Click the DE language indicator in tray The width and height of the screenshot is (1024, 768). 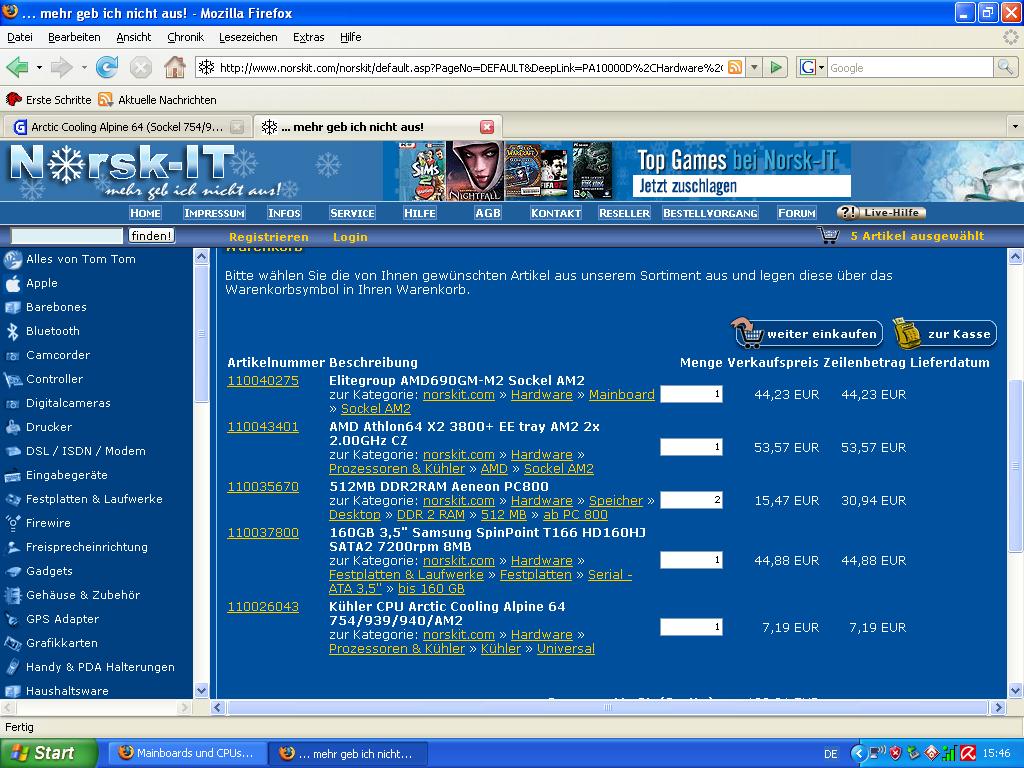coord(830,754)
